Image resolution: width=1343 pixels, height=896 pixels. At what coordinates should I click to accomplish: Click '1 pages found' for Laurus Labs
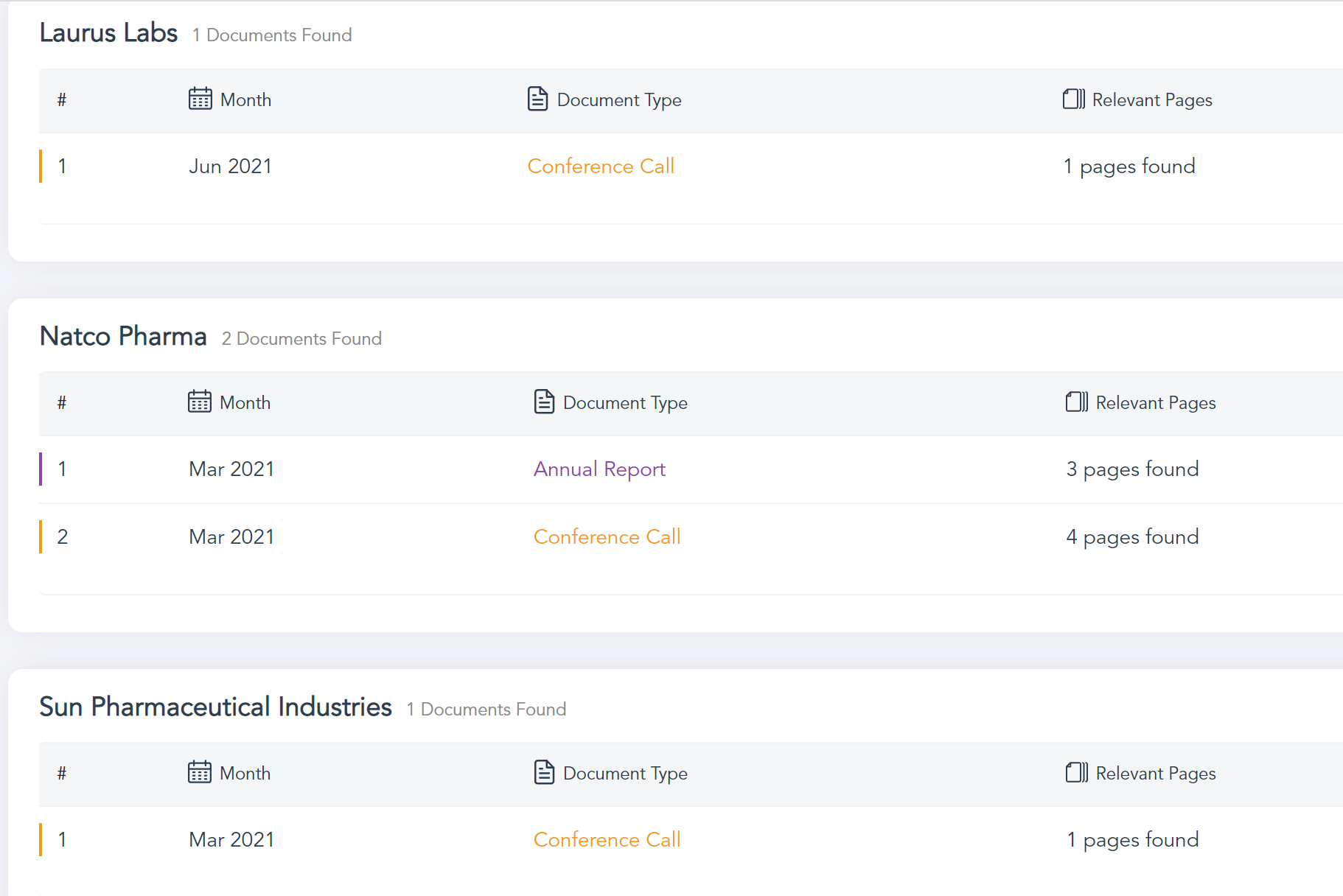pyautogui.click(x=1129, y=167)
